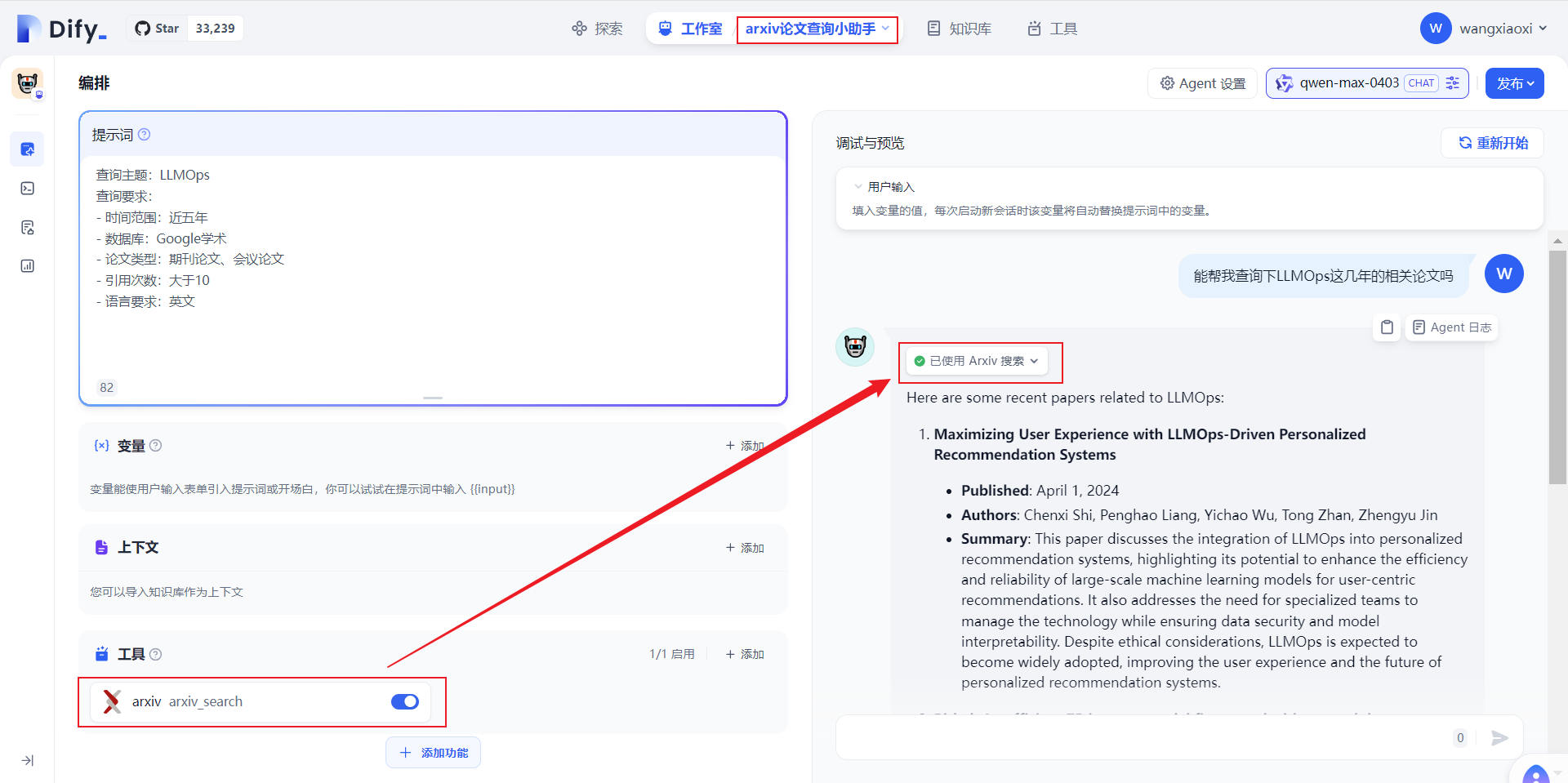Toggle the arxiv_search tool switch
The width and height of the screenshot is (1568, 783).
[x=405, y=701]
